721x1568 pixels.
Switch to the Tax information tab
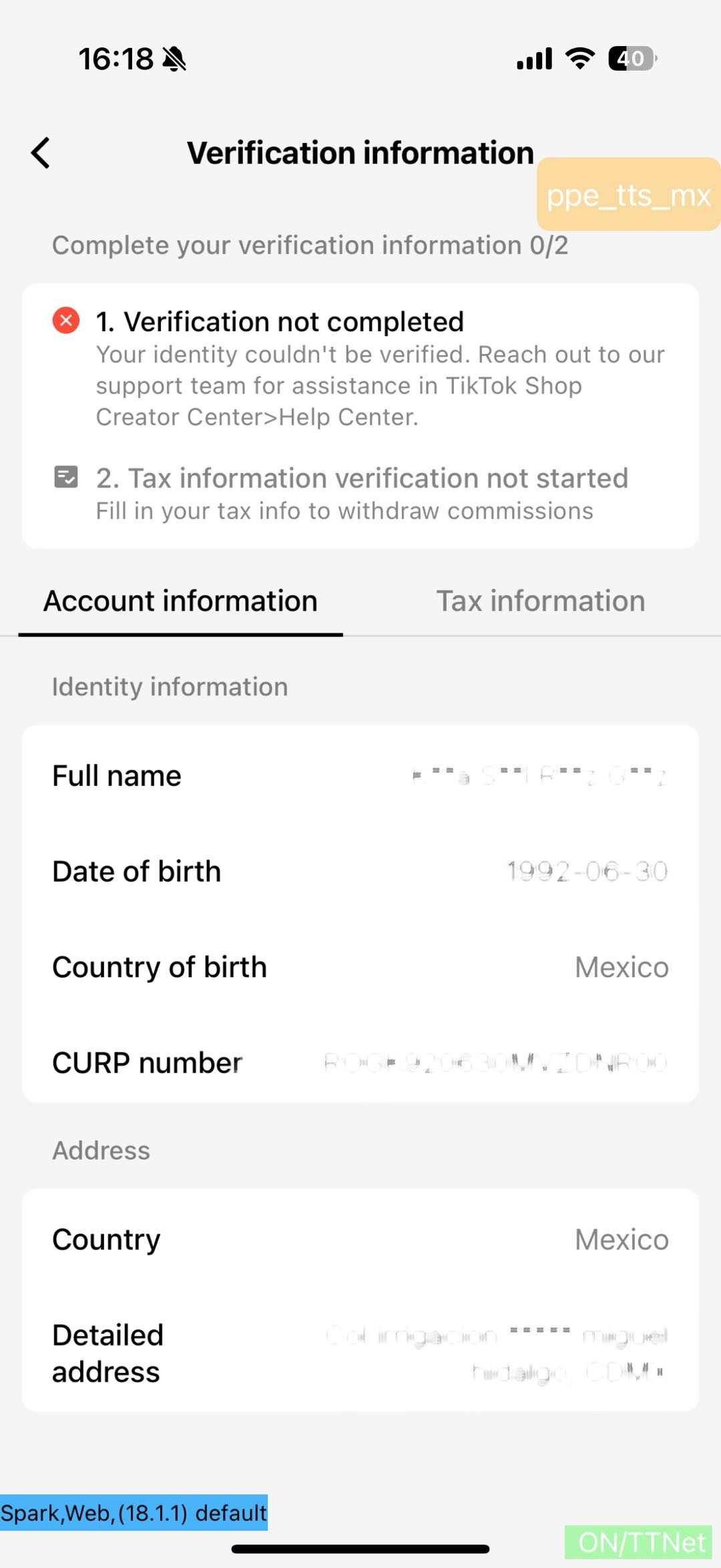tap(540, 601)
